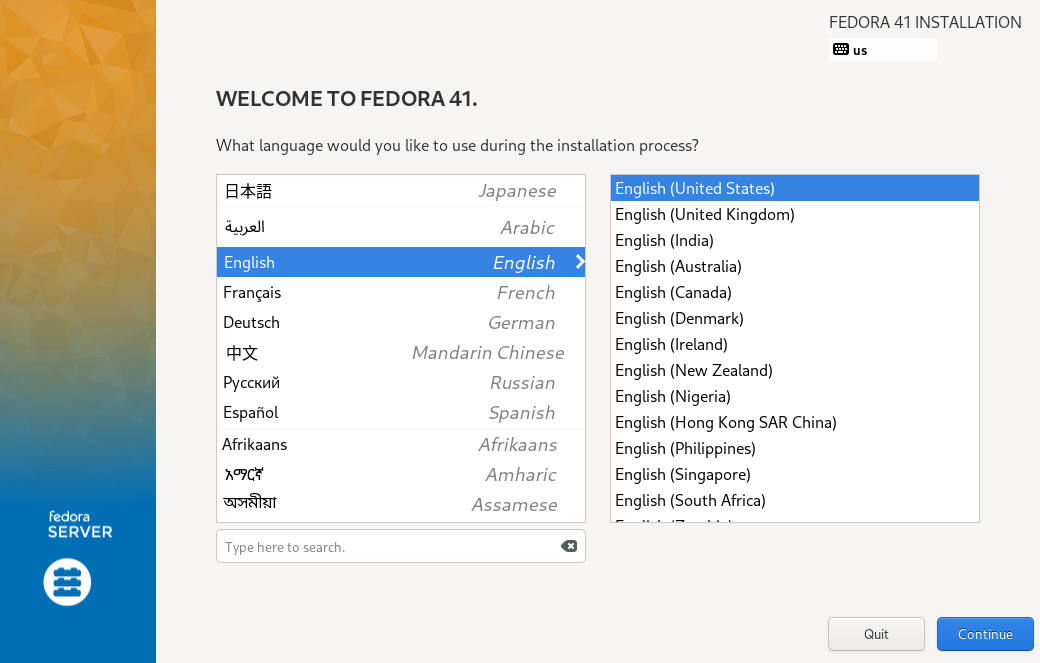Choose English (United Kingdom) locale
This screenshot has width=1040, height=663.
[795, 214]
